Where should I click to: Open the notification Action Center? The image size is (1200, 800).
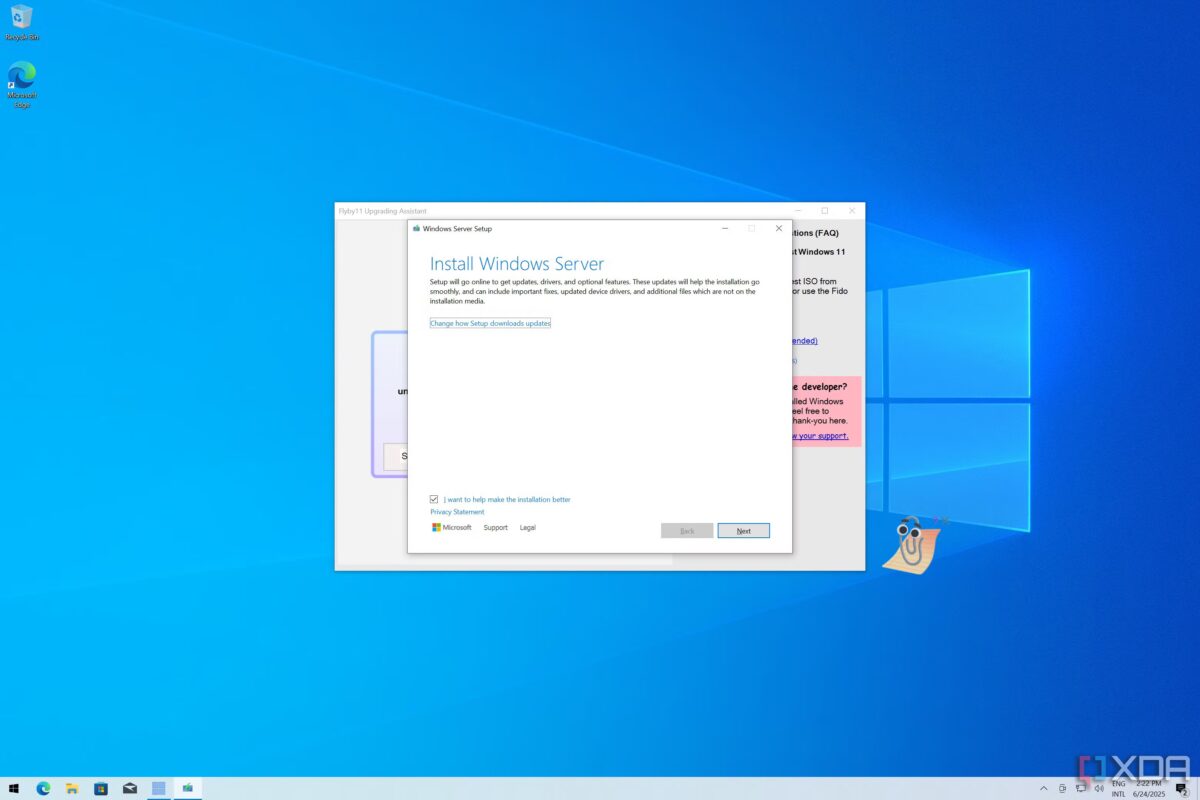tap(1181, 788)
